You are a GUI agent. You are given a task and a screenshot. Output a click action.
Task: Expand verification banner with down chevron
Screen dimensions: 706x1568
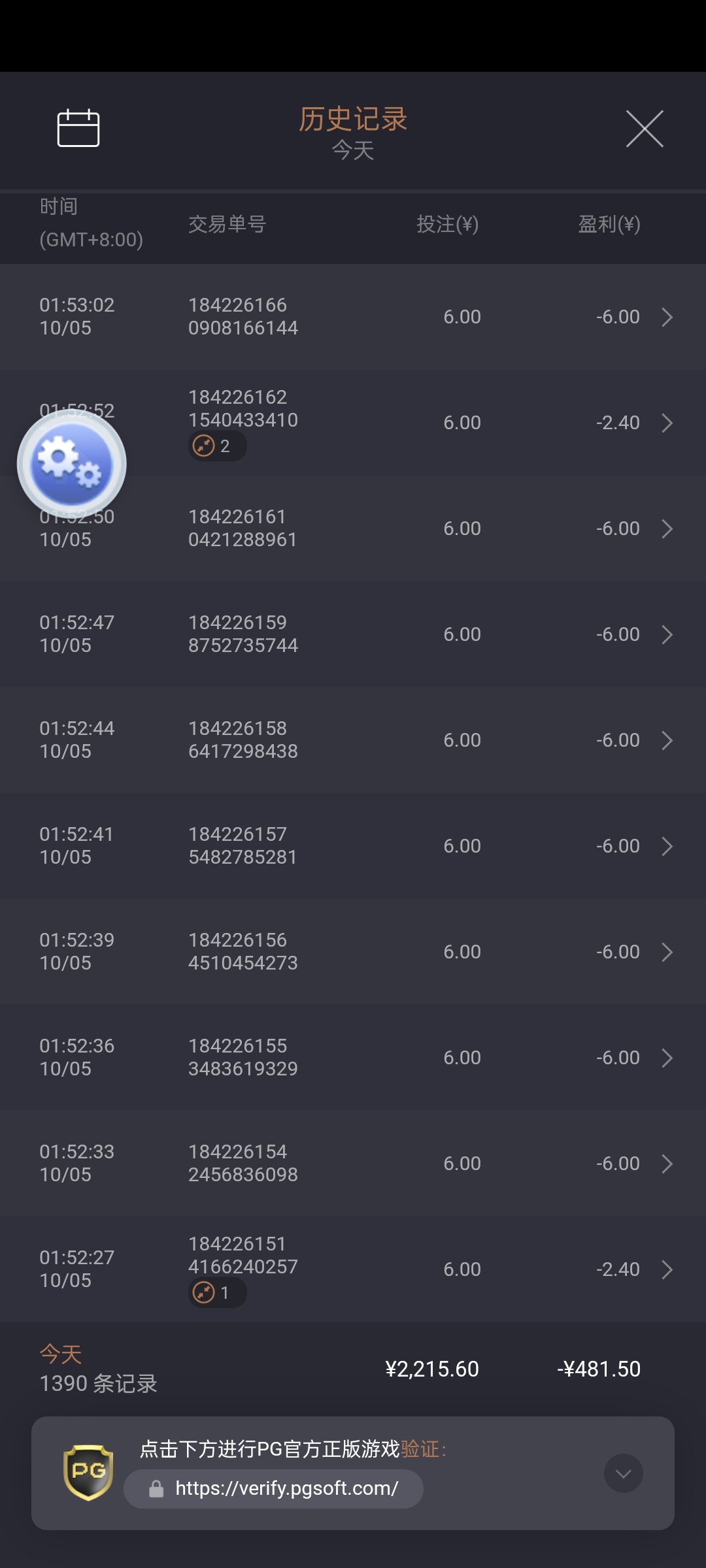pyautogui.click(x=623, y=1473)
